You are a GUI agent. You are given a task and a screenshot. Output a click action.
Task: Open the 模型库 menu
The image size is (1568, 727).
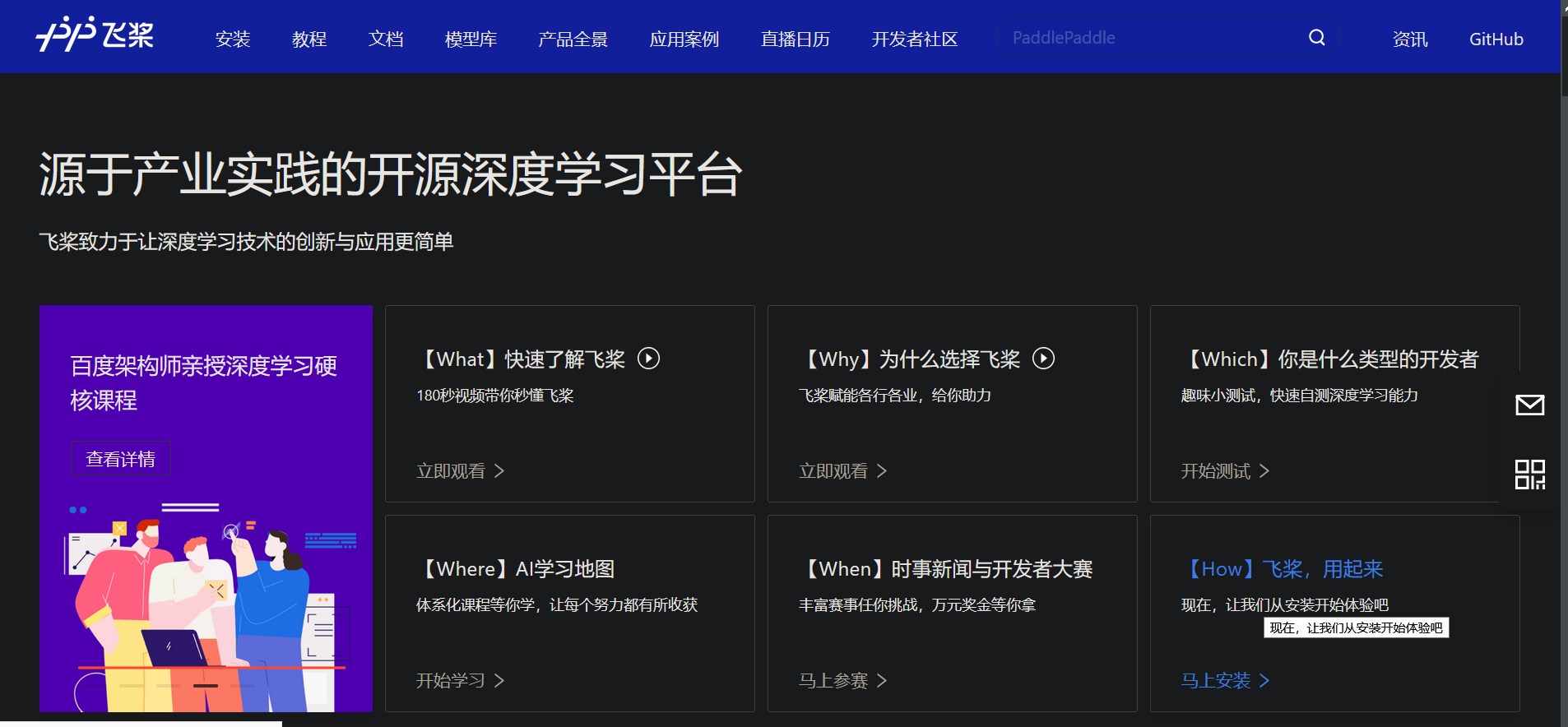click(x=471, y=39)
